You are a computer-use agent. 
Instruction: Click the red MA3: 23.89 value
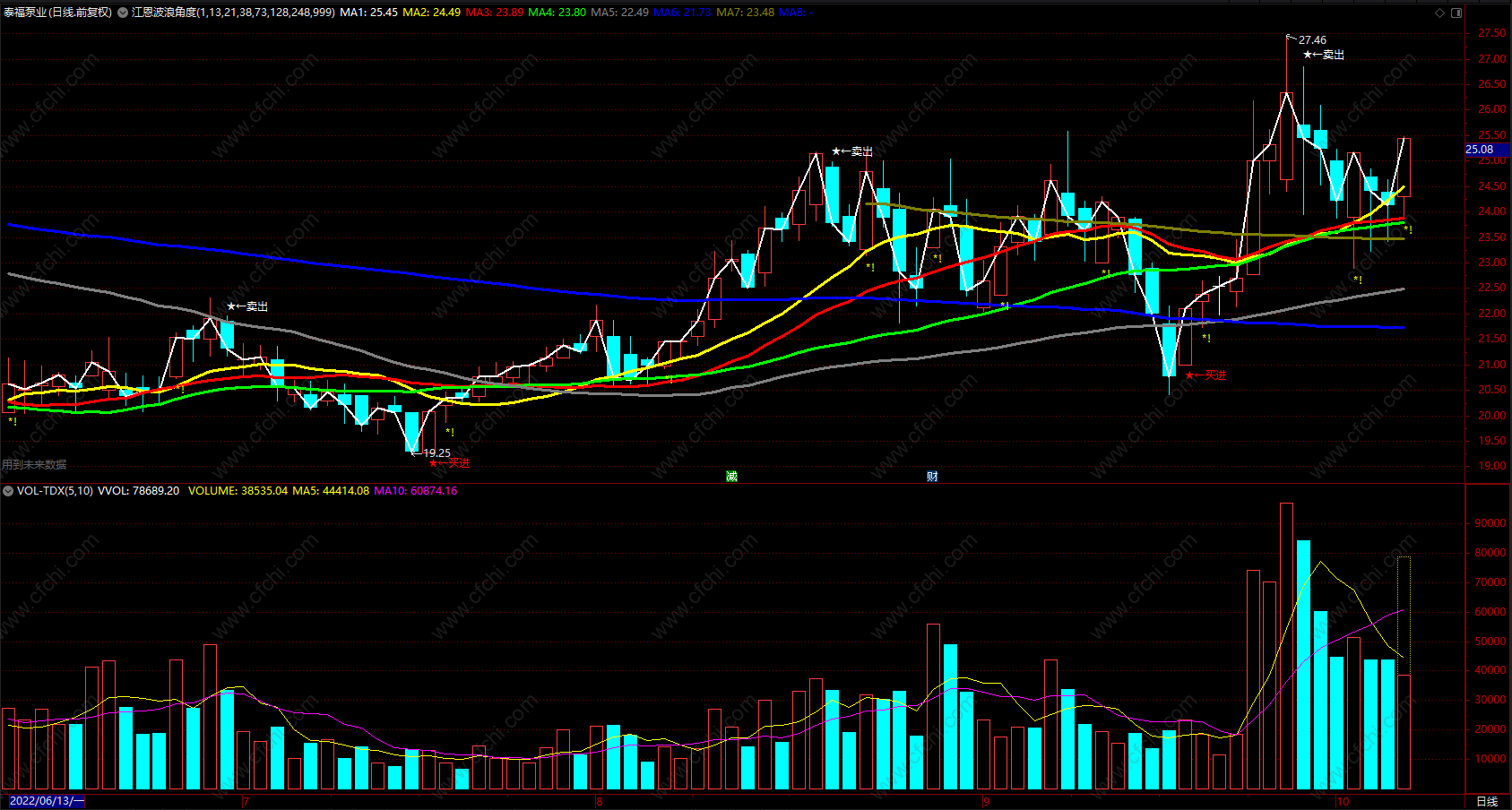click(494, 13)
